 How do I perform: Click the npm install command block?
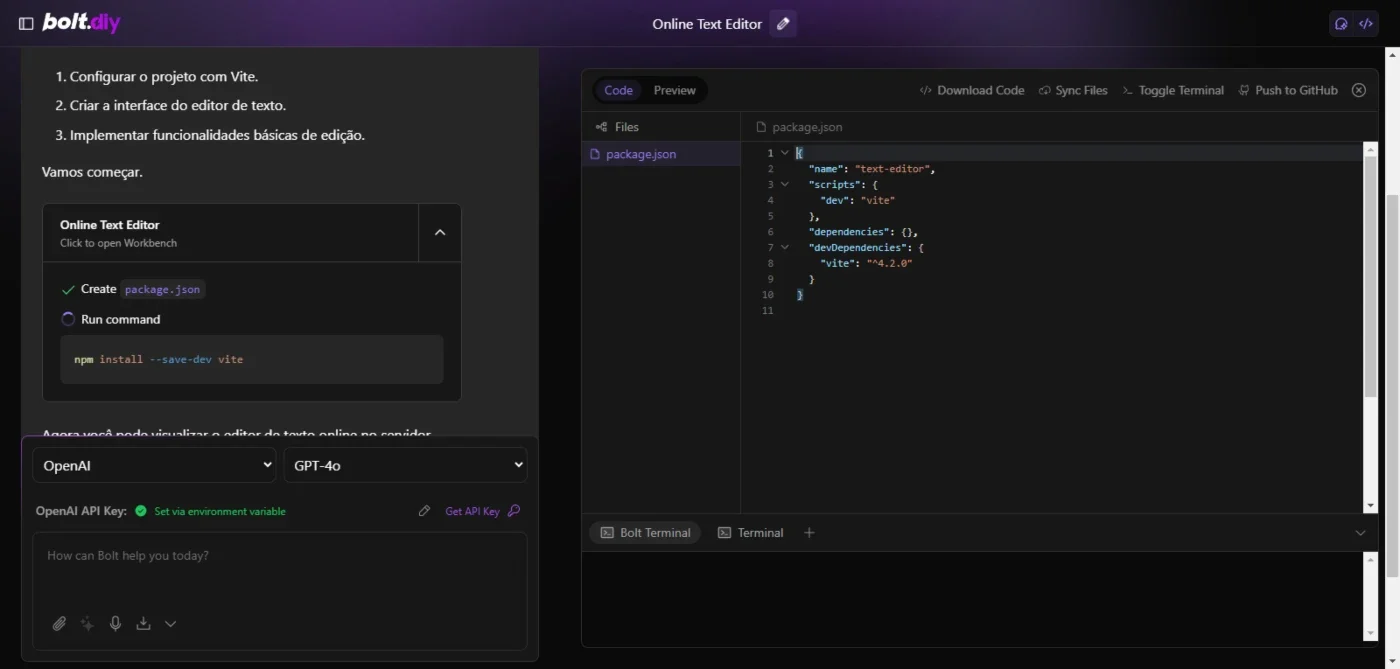tap(251, 359)
